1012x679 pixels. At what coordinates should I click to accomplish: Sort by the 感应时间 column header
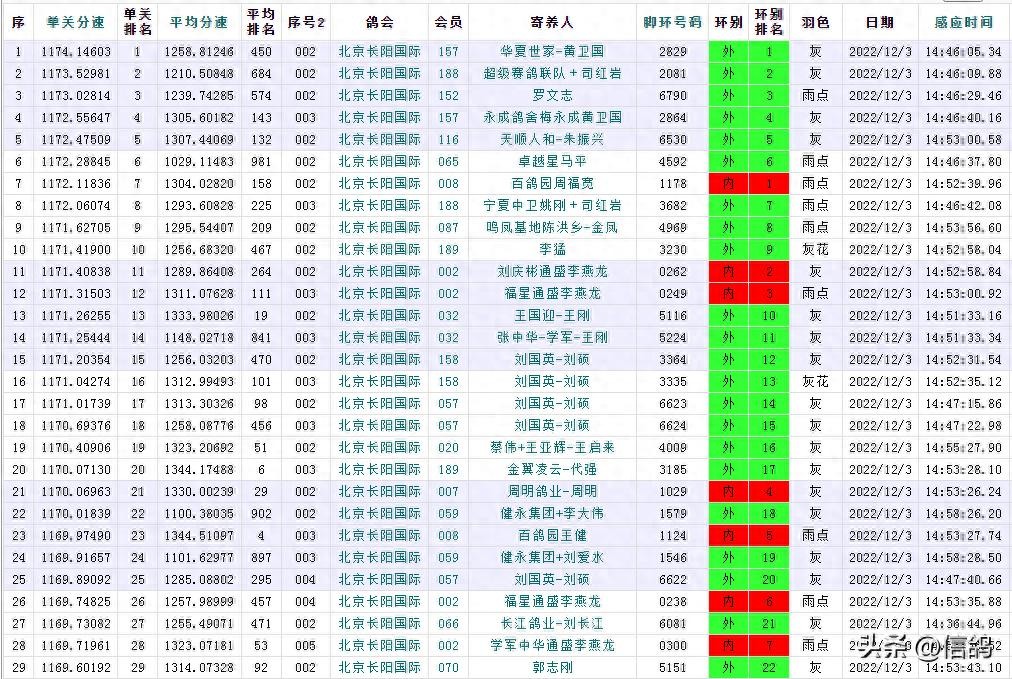963,21
